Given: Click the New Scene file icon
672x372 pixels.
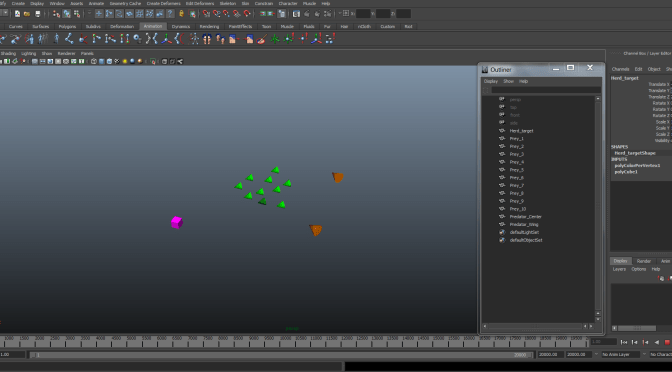Looking at the screenshot, I should pos(18,14).
